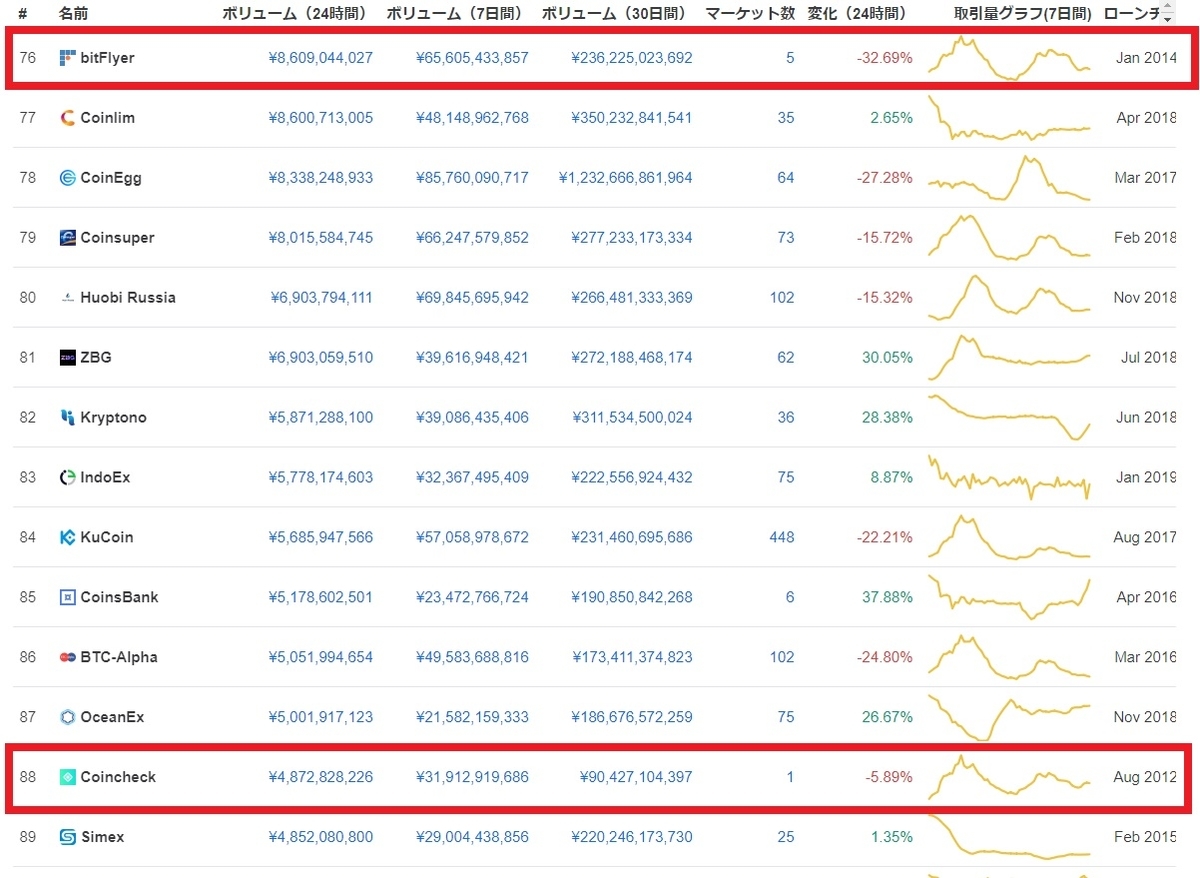Click Huobi Russia's market count 102
The height and width of the screenshot is (878, 1200).
[782, 298]
